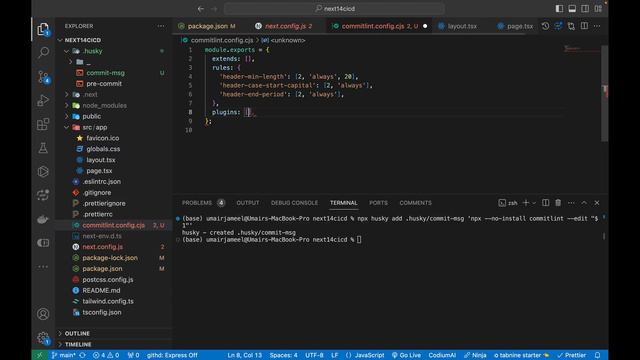Click the main branch status item
The height and width of the screenshot is (360, 640).
[64, 355]
